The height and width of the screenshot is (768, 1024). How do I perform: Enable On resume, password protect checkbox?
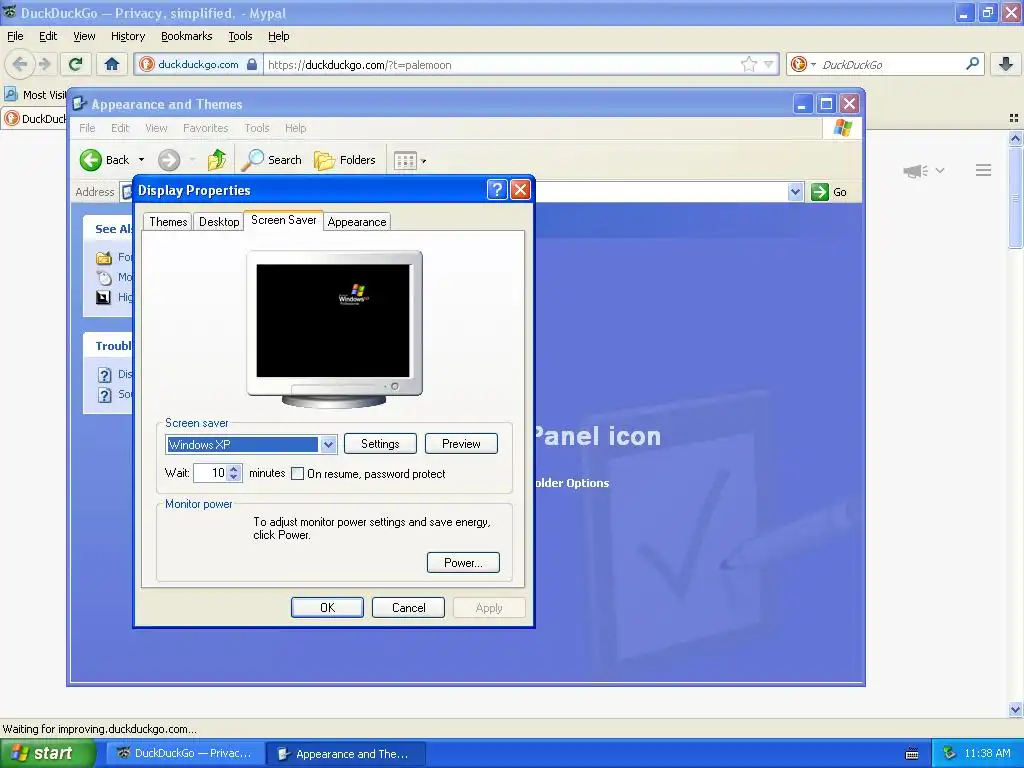point(297,473)
